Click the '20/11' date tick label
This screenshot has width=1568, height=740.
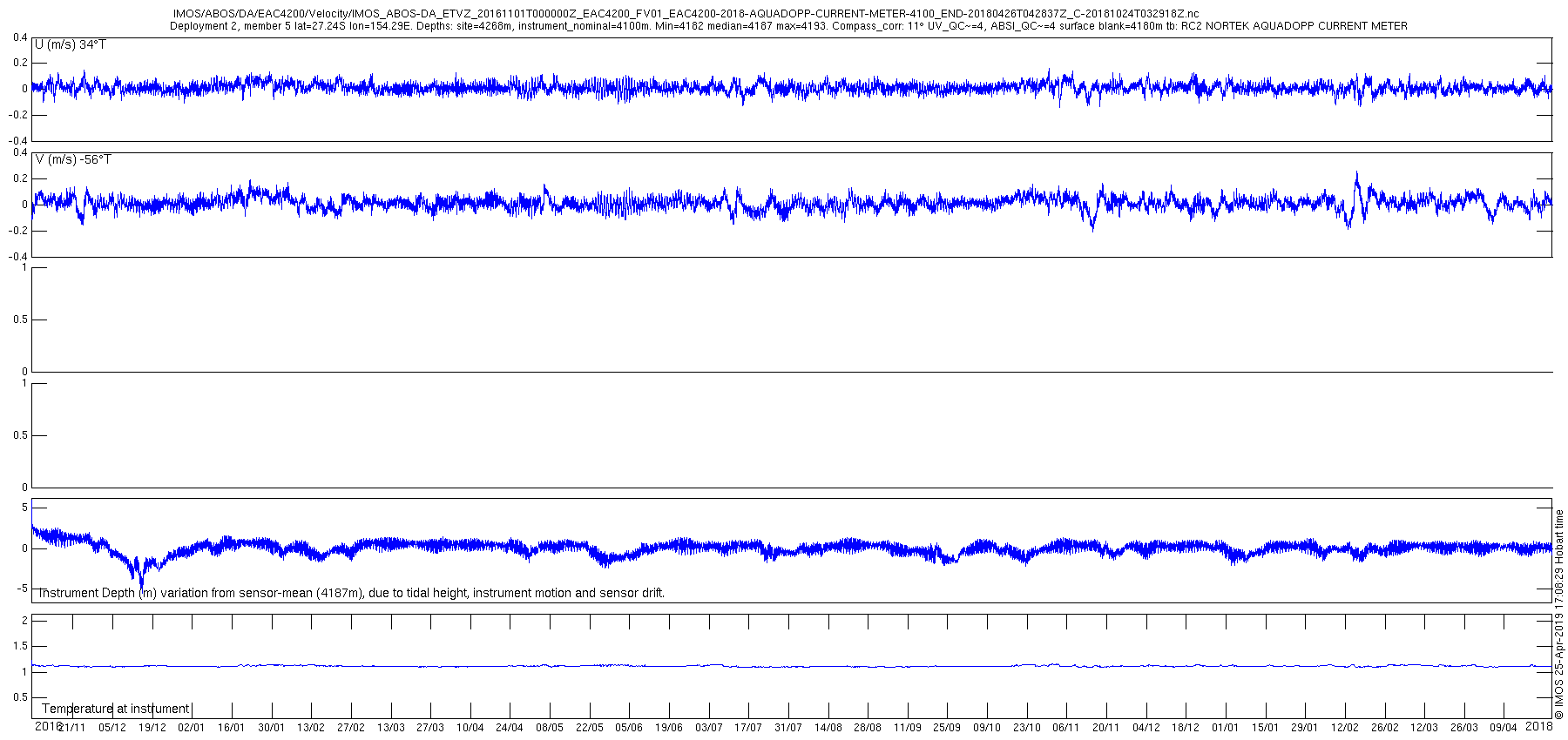tap(1106, 728)
